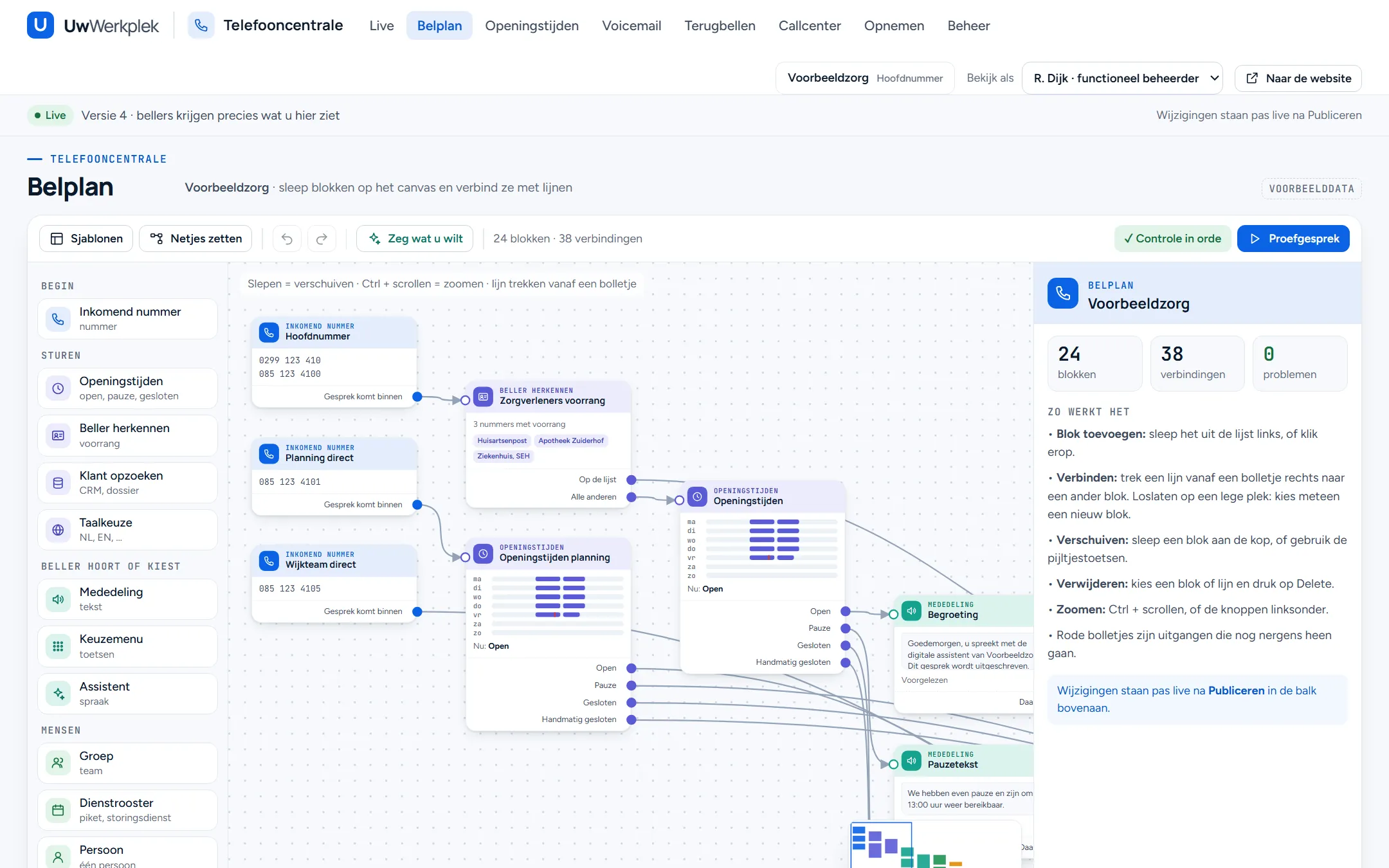Click the UwWerkplek logo icon
Viewport: 1389px width, 868px height.
click(x=40, y=26)
